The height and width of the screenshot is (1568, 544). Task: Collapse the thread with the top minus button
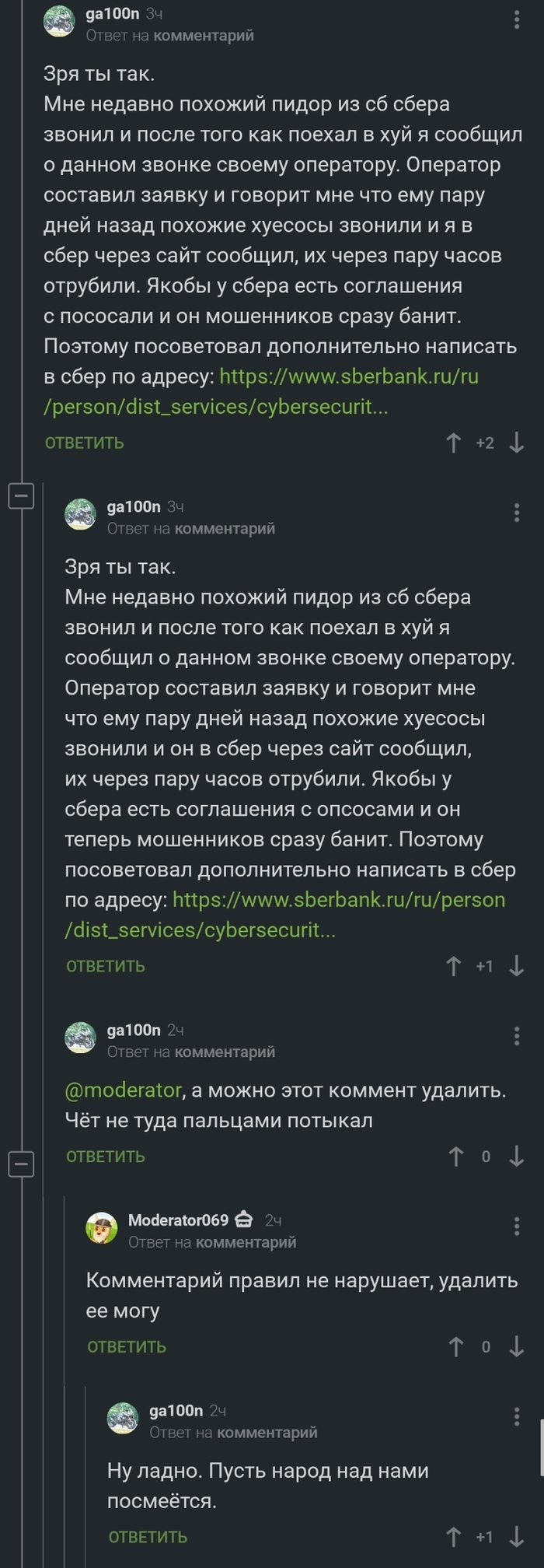pos(19,495)
